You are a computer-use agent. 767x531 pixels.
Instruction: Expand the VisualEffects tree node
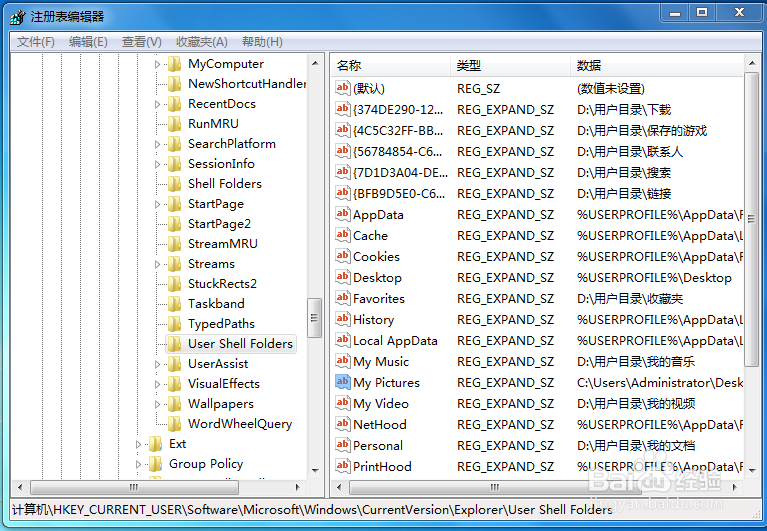pyautogui.click(x=157, y=384)
